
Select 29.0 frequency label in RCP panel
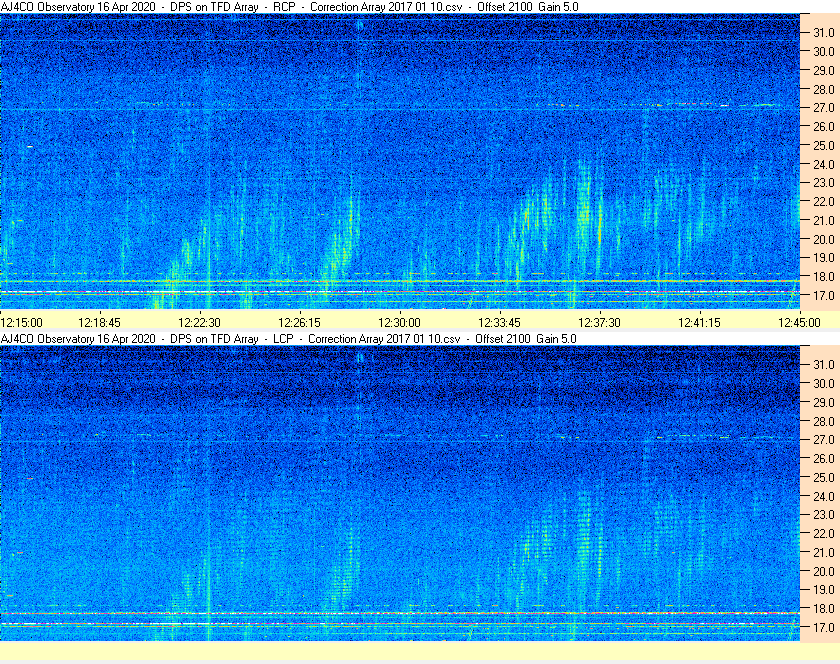pyautogui.click(x=823, y=70)
